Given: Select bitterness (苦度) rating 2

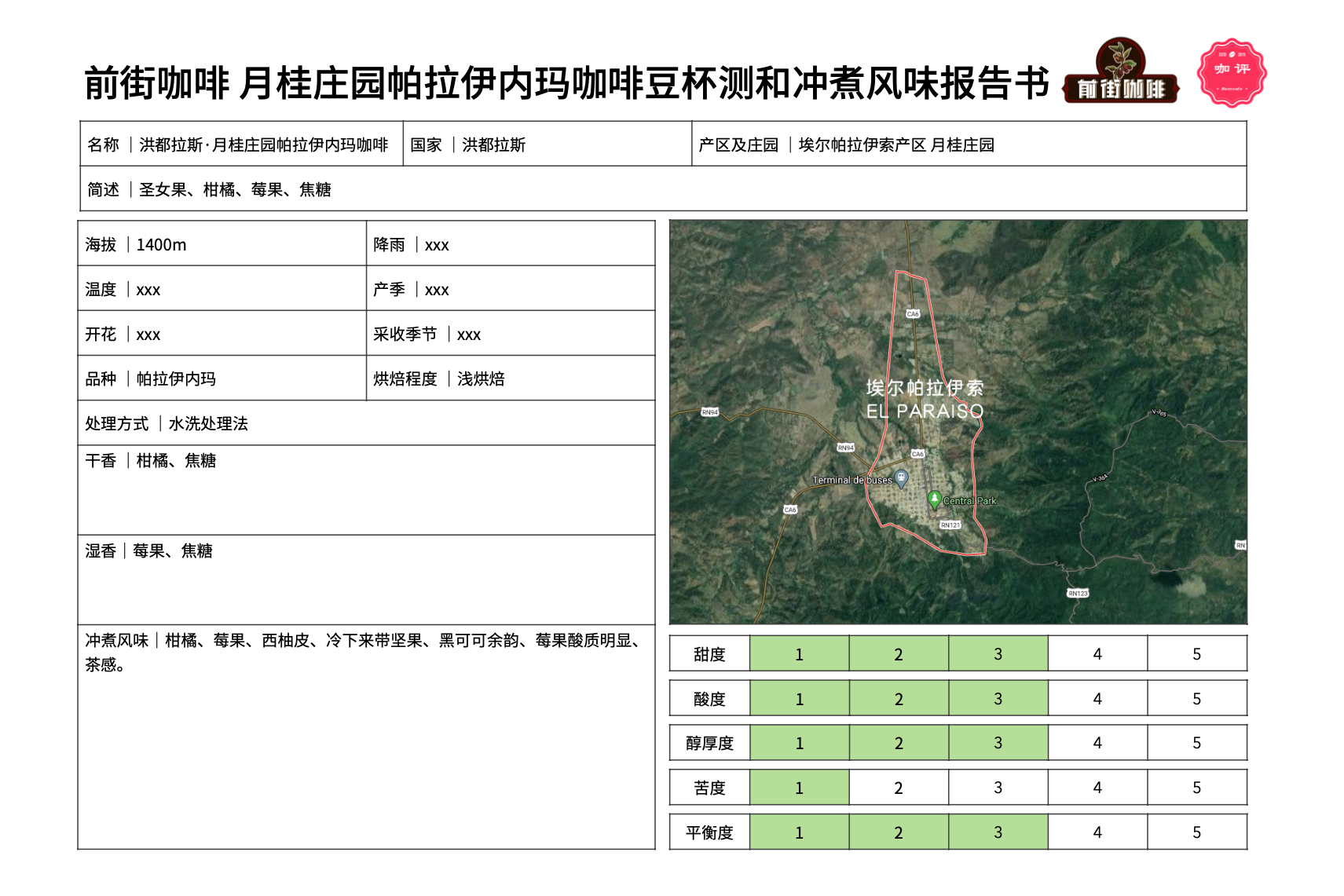Looking at the screenshot, I should [x=898, y=788].
